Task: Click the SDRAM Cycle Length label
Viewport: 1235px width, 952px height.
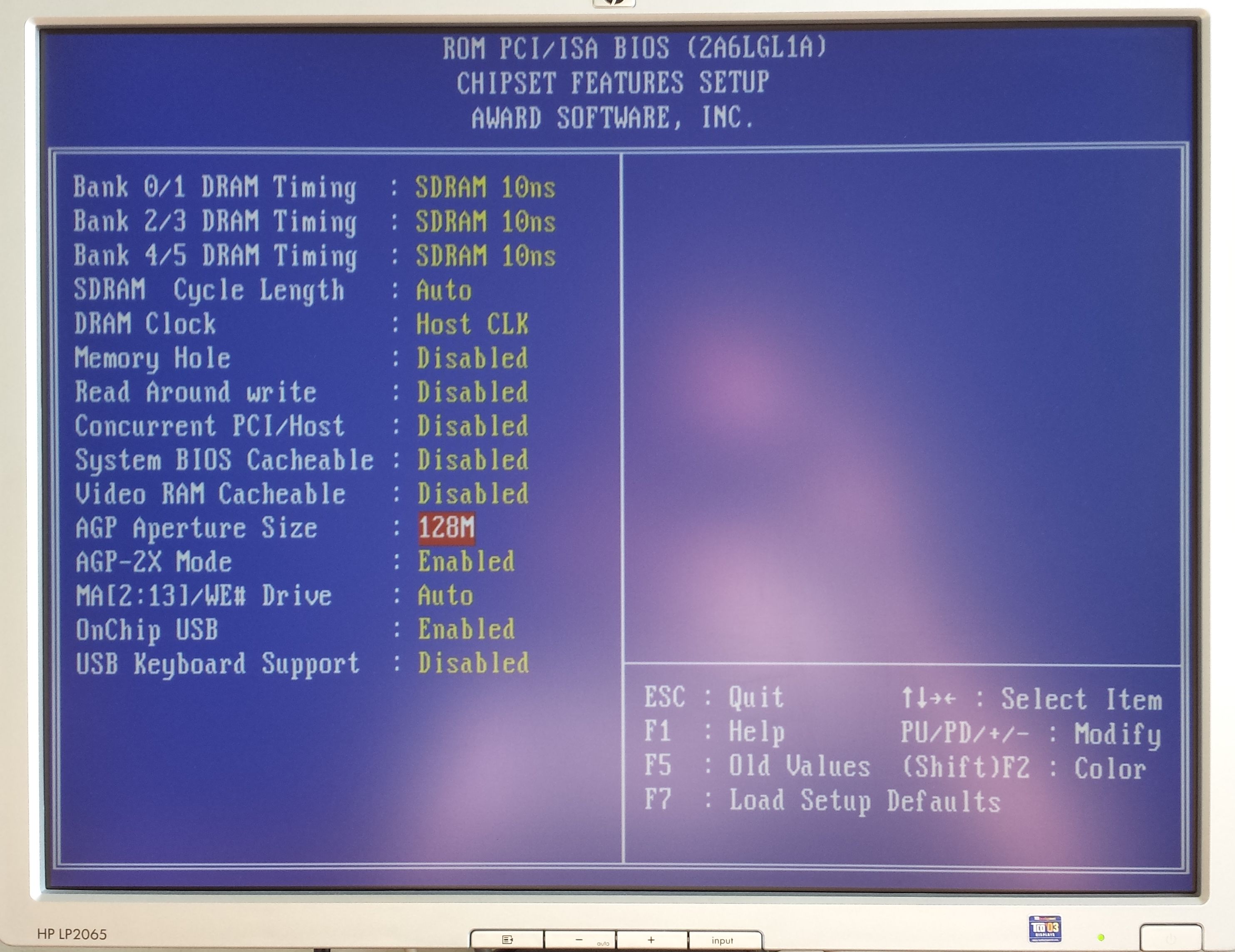Action: coord(209,290)
